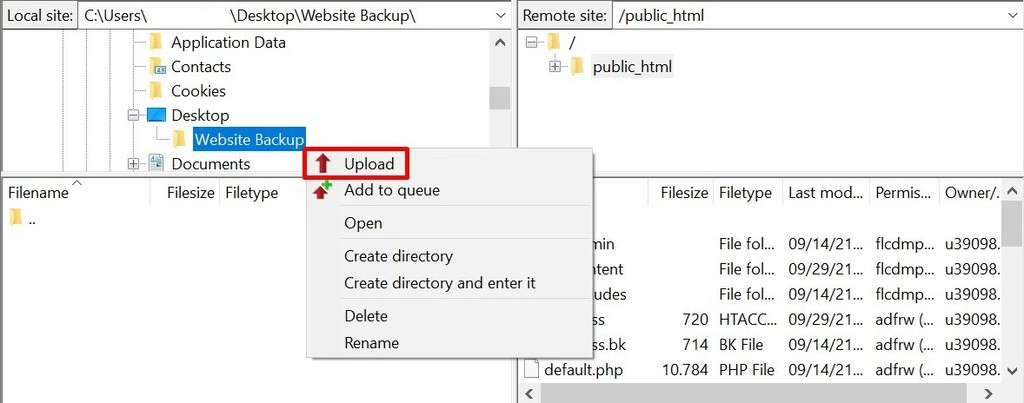Viewport: 1024px width, 403px height.
Task: Click the red Upload arrow icon
Action: pos(323,164)
